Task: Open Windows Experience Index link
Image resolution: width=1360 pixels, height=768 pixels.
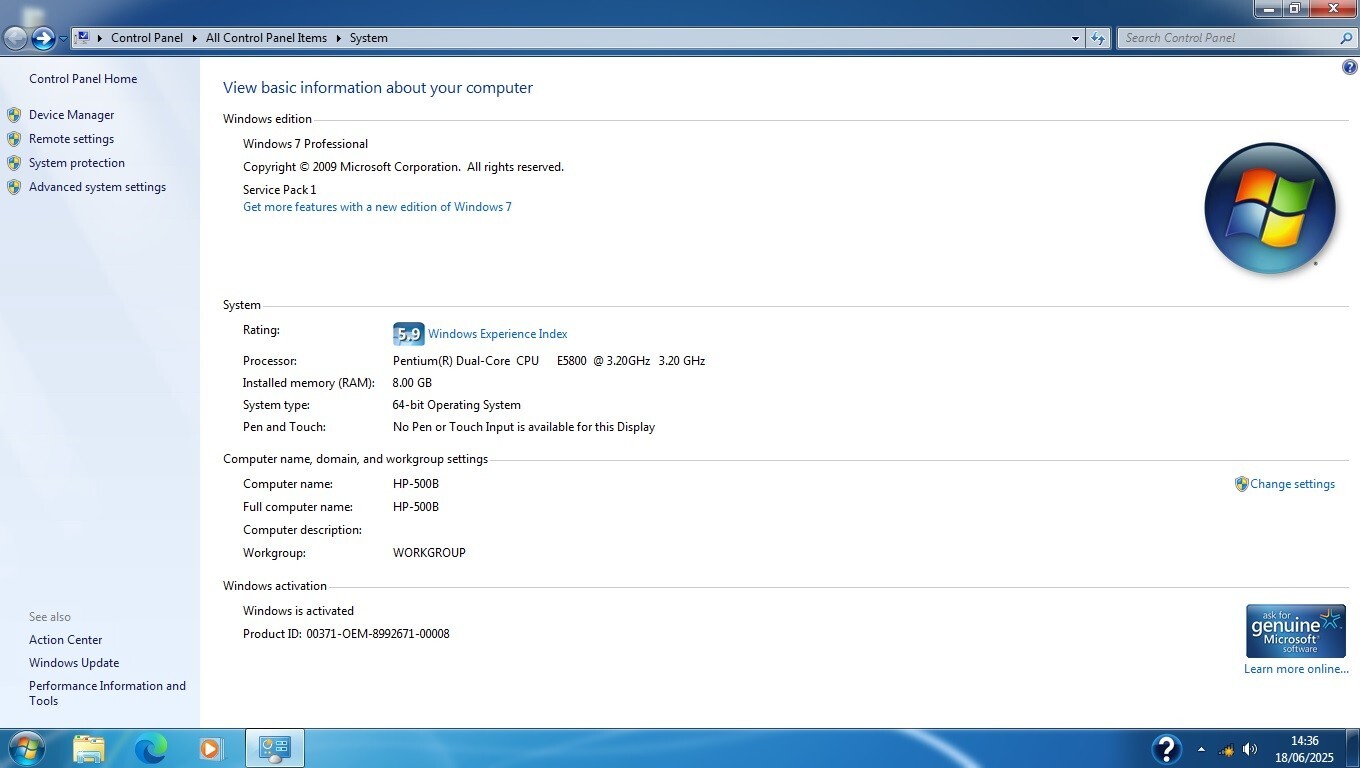Action: pyautogui.click(x=498, y=334)
